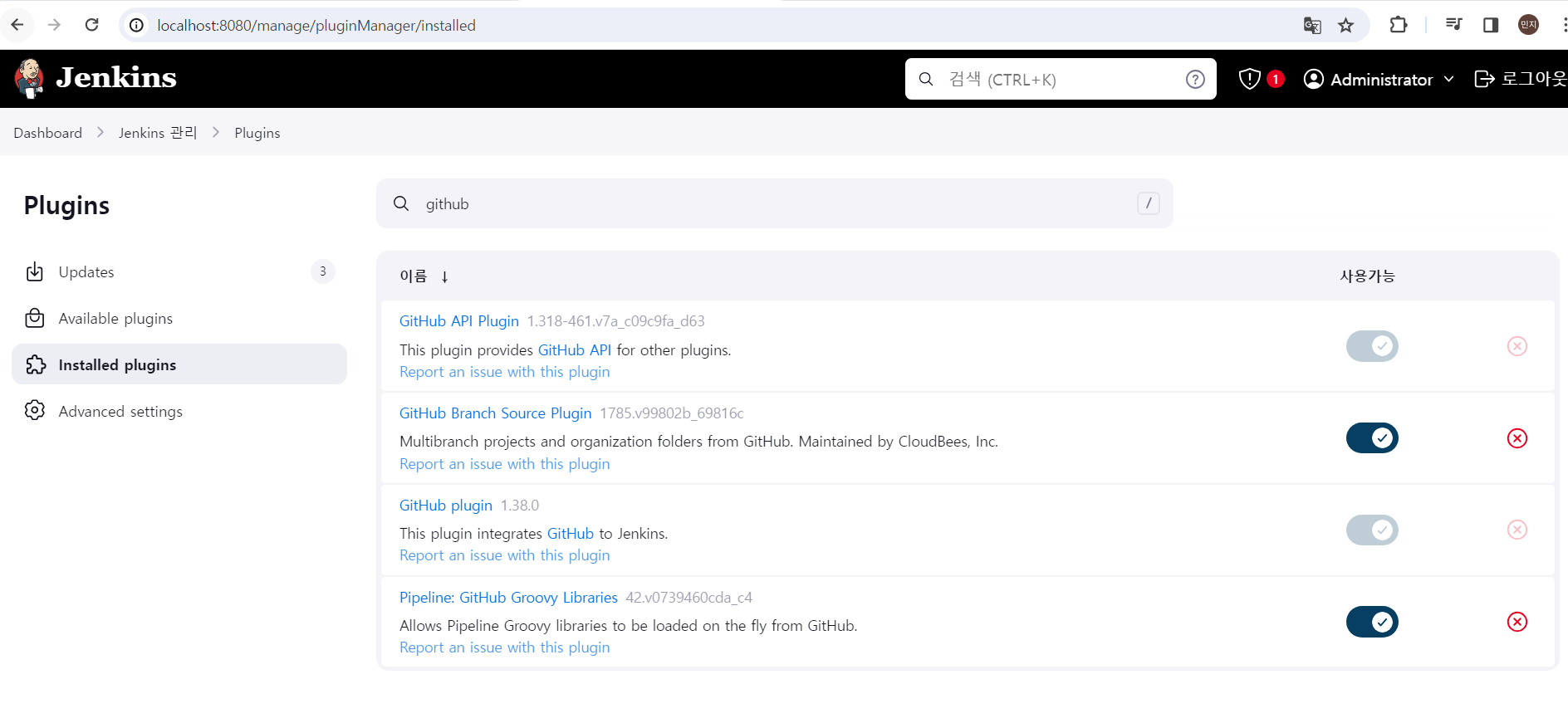The height and width of the screenshot is (728, 1568).
Task: Open GitHub link in 'integrates GitHub to Jenkins'
Action: (571, 534)
